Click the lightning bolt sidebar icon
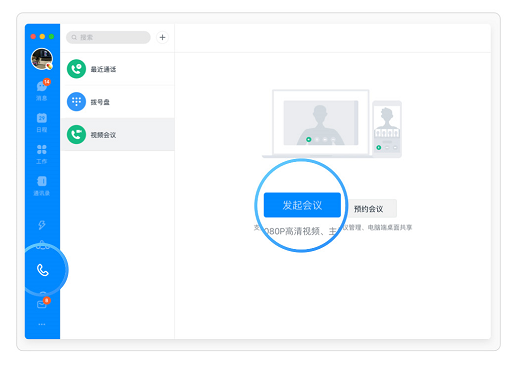Image resolution: width=519 pixels, height=371 pixels. pyautogui.click(x=42, y=225)
